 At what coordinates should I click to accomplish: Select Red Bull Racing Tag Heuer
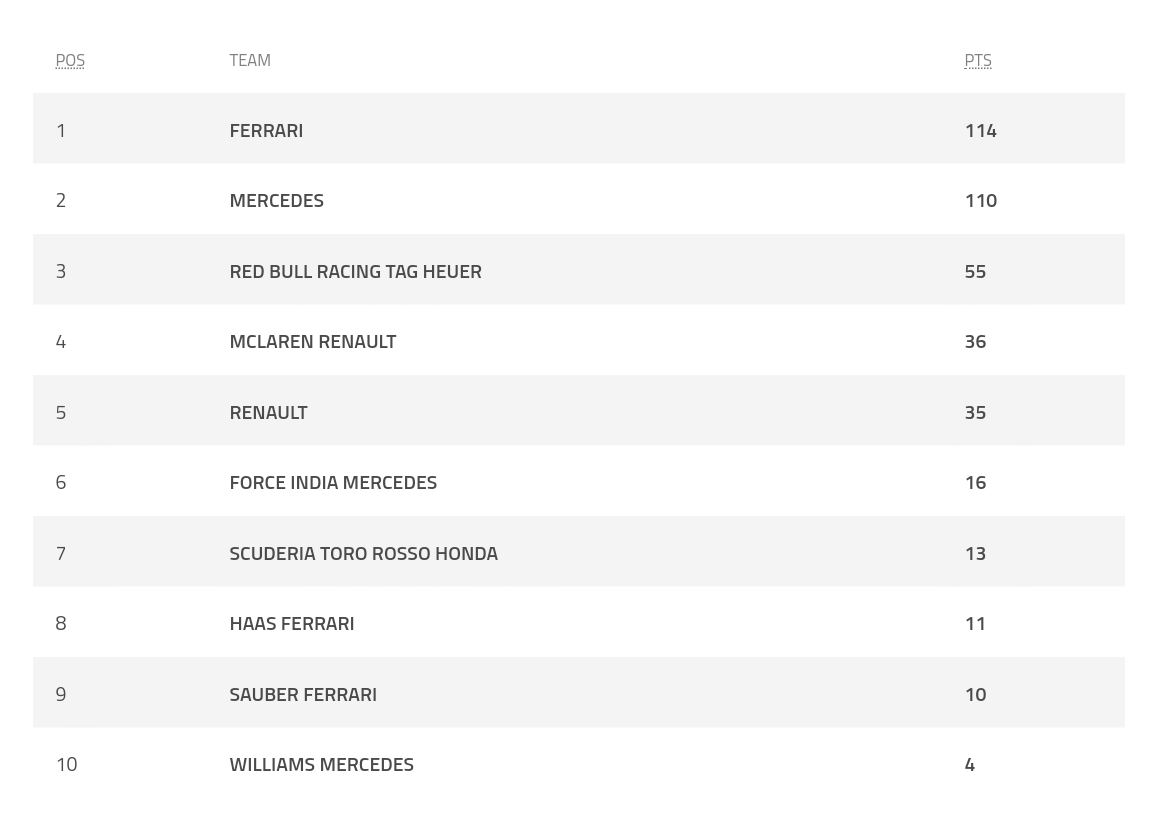355,272
